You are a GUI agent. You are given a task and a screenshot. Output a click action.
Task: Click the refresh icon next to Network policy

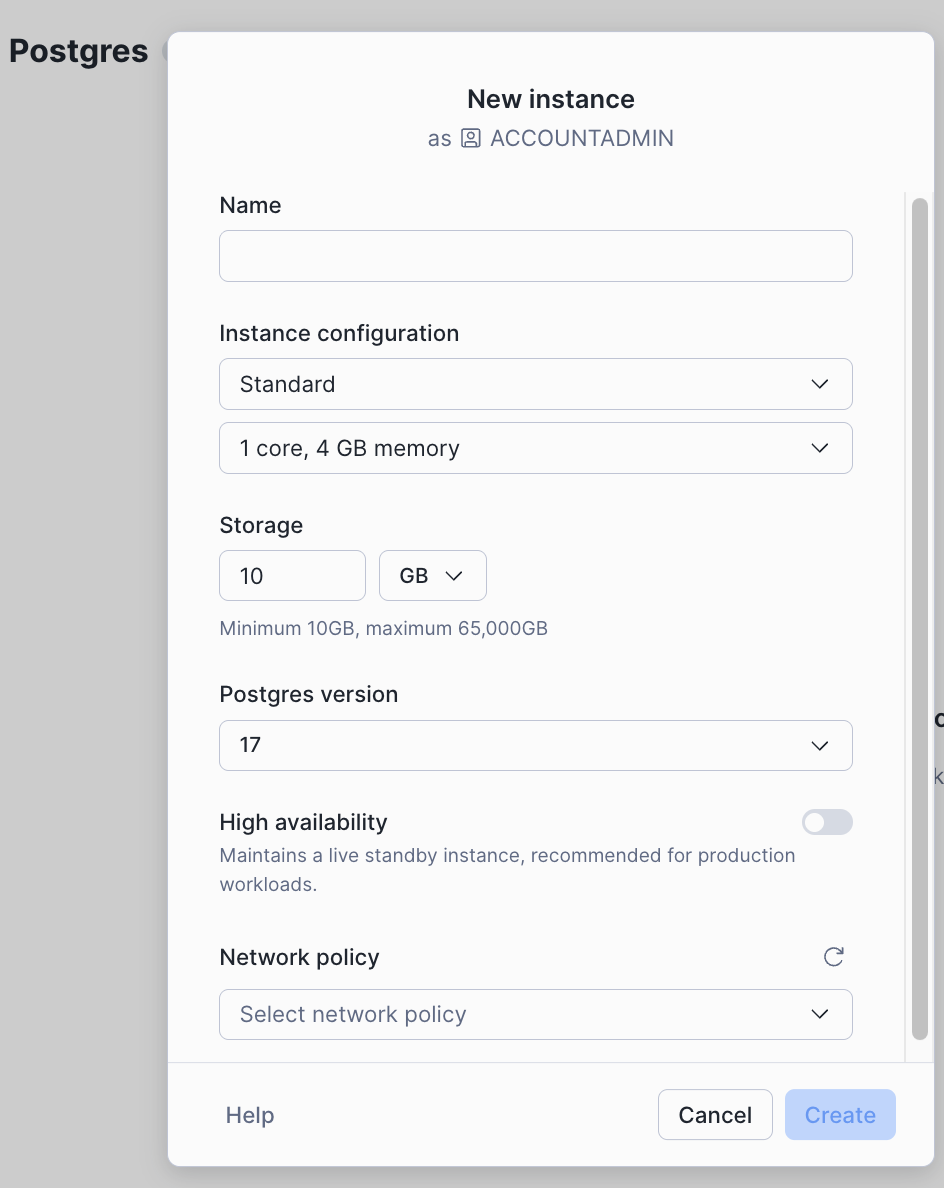pyautogui.click(x=833, y=957)
